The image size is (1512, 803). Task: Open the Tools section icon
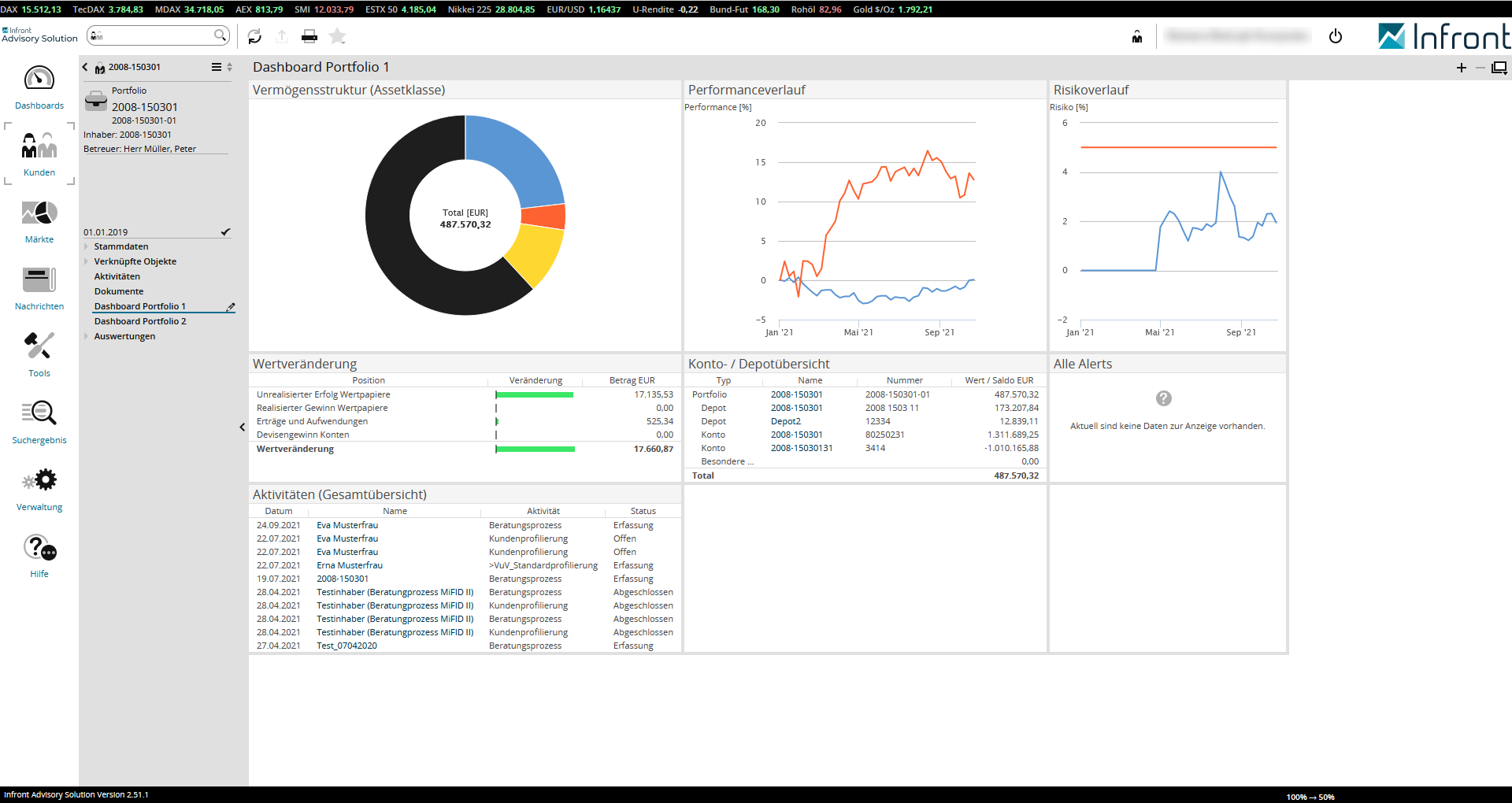(39, 346)
